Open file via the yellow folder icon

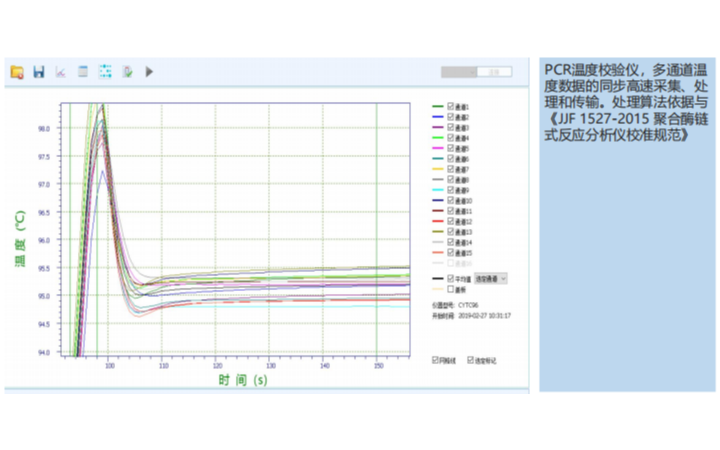tap(17, 72)
